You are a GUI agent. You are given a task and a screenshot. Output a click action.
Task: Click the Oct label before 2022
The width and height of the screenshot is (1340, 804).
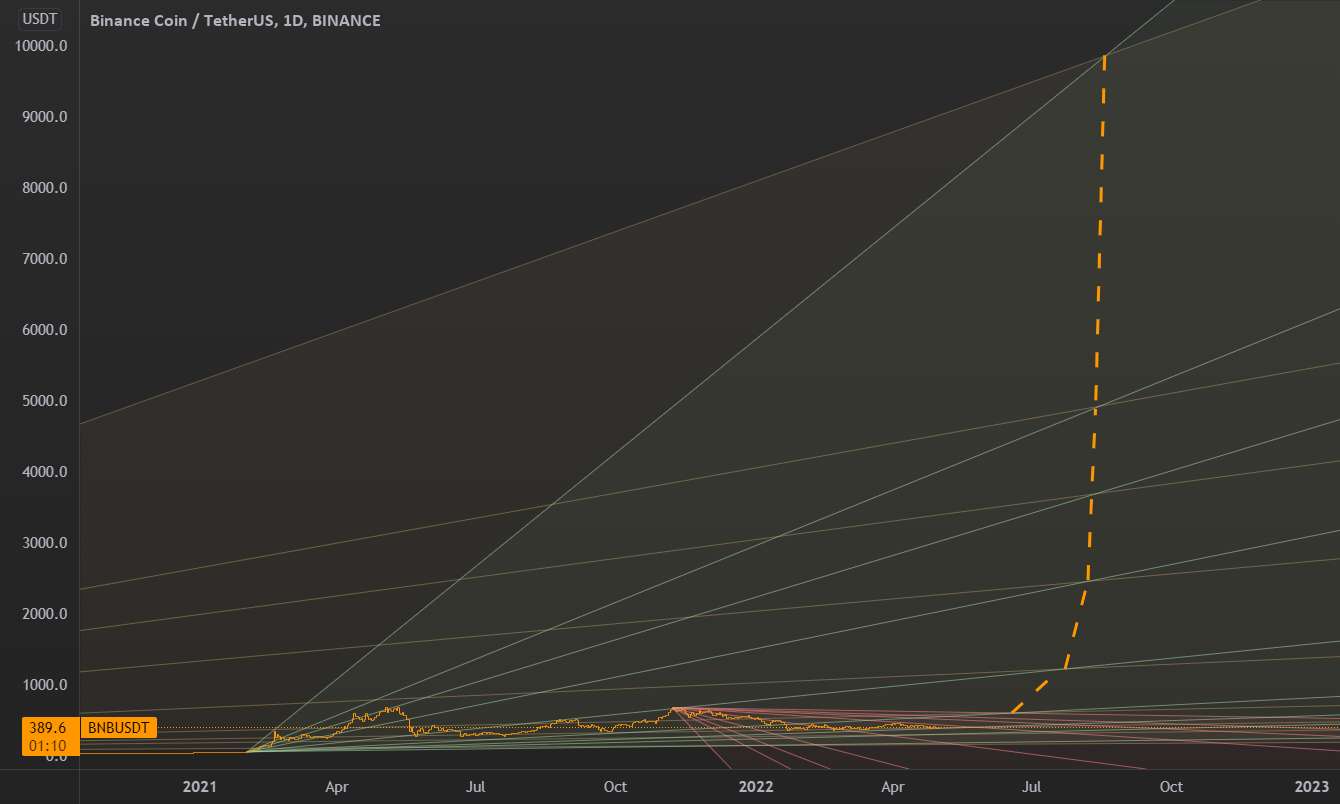(615, 787)
